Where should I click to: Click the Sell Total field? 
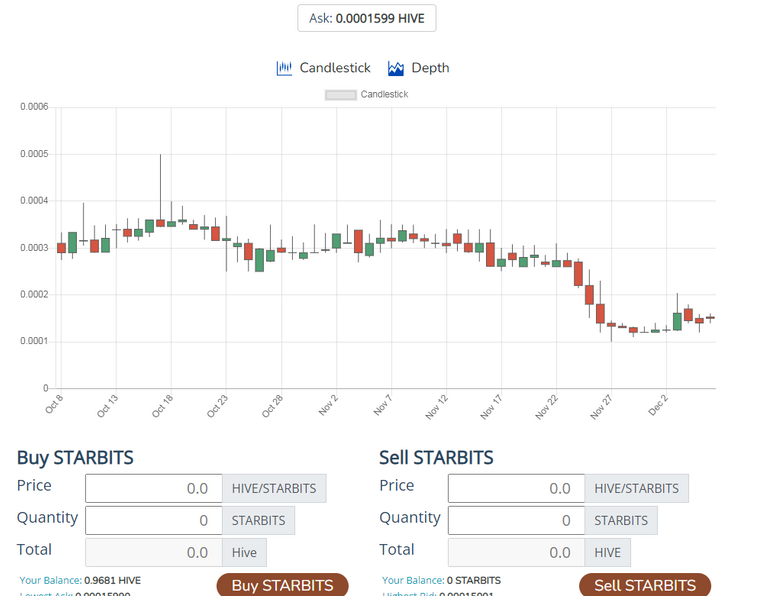pyautogui.click(x=516, y=552)
